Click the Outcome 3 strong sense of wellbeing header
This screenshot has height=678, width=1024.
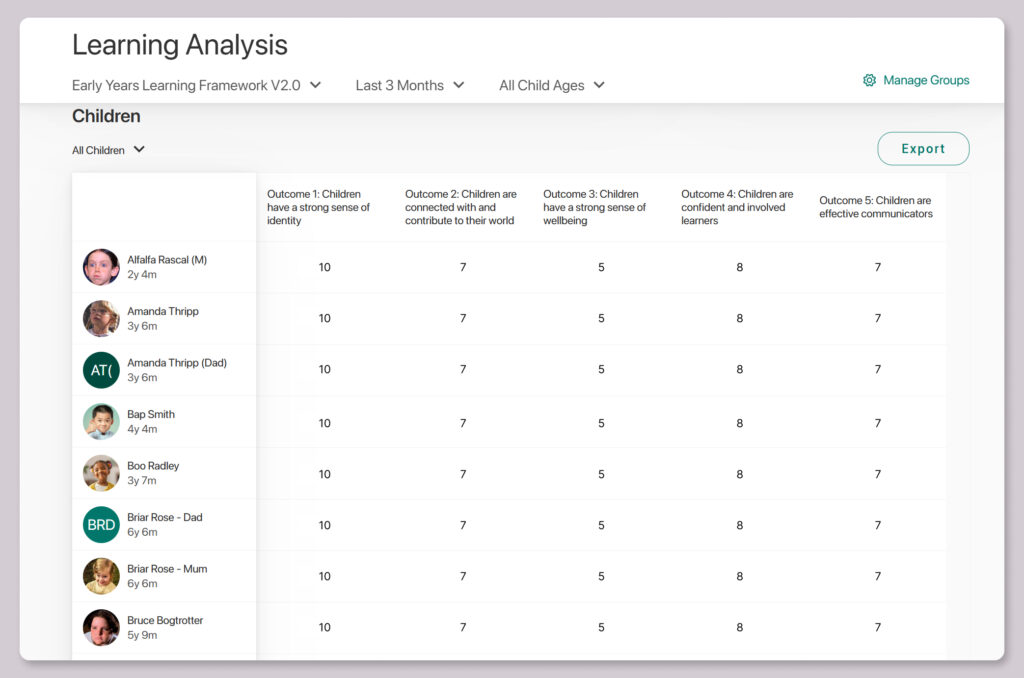[x=594, y=208]
